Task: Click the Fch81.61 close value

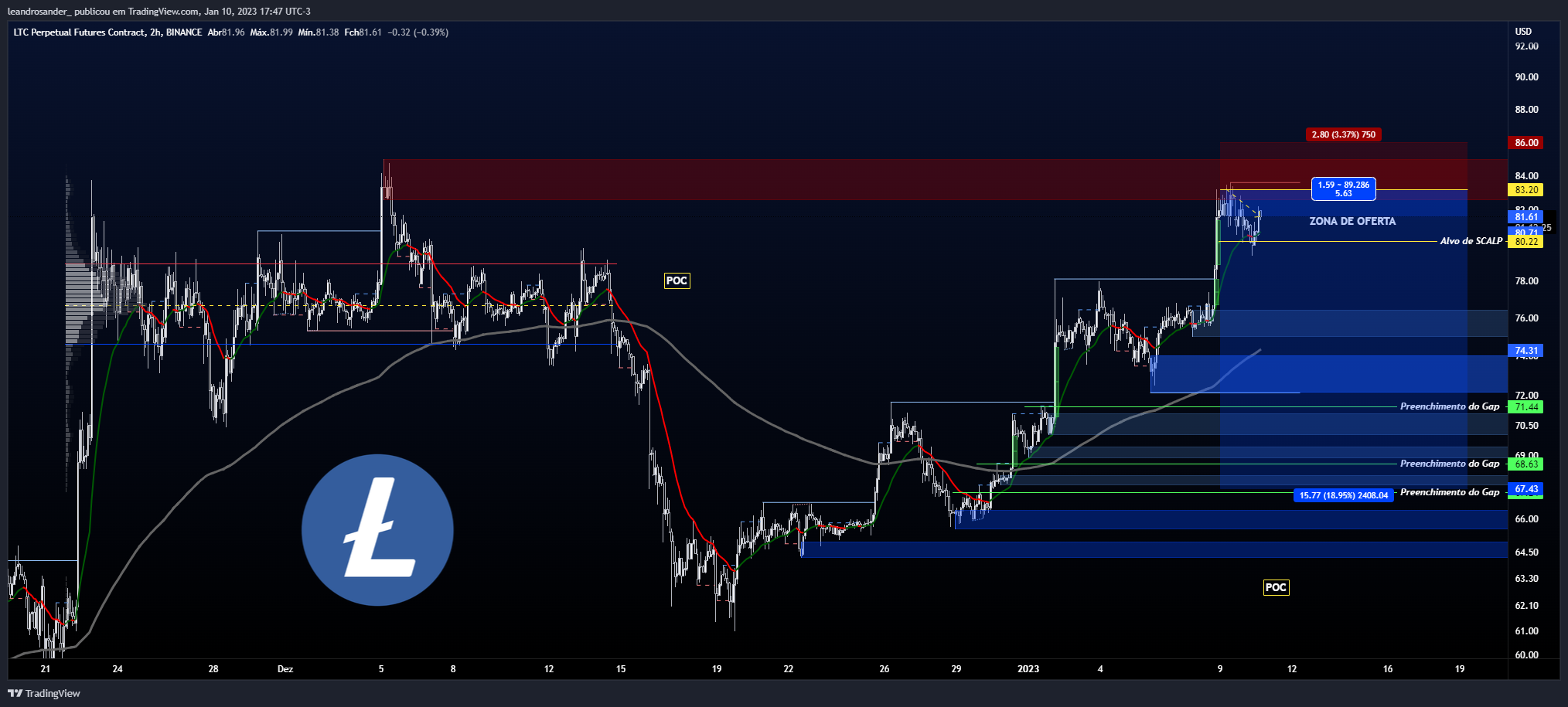Action: point(363,32)
